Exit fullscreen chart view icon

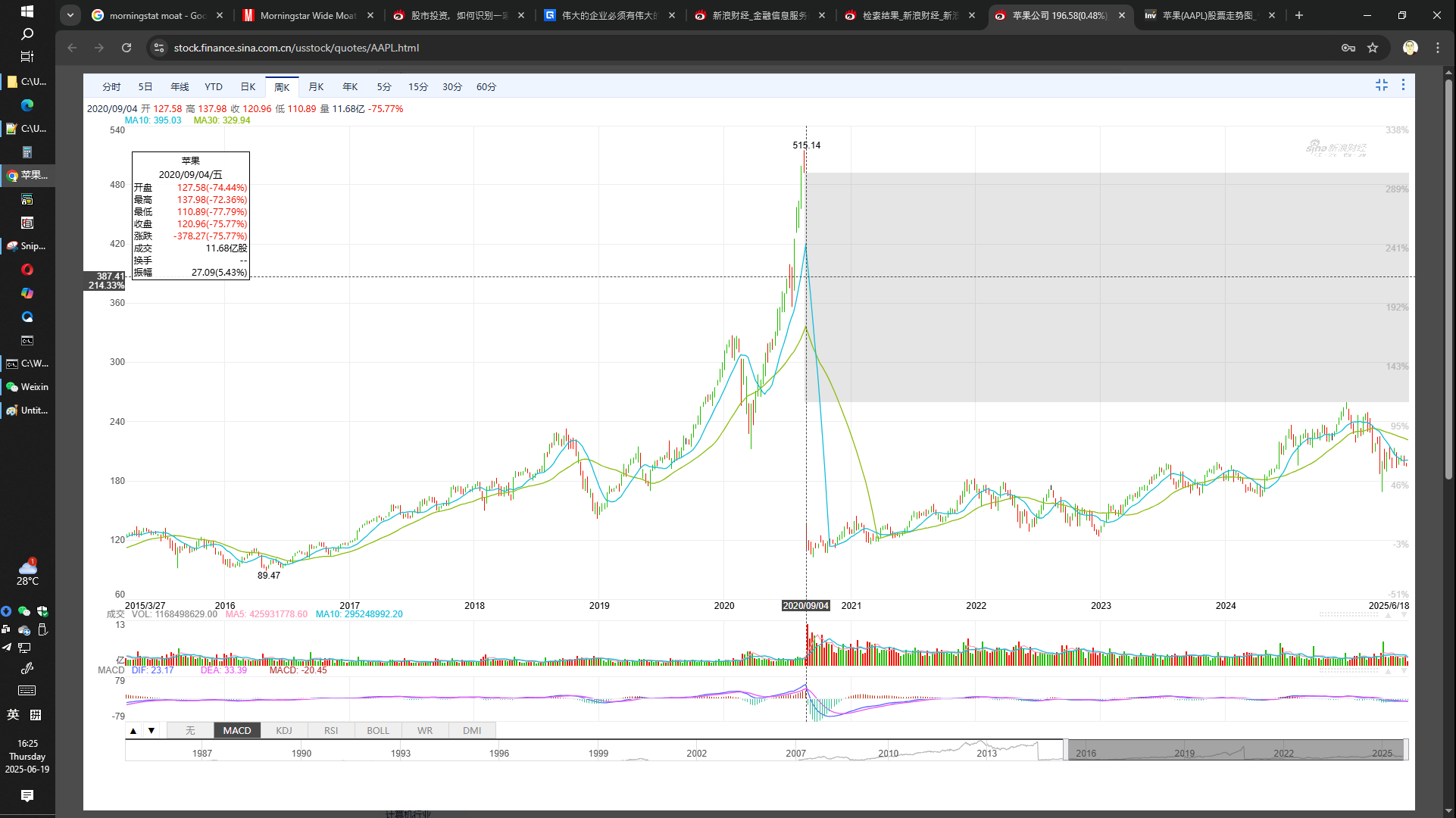click(x=1381, y=86)
